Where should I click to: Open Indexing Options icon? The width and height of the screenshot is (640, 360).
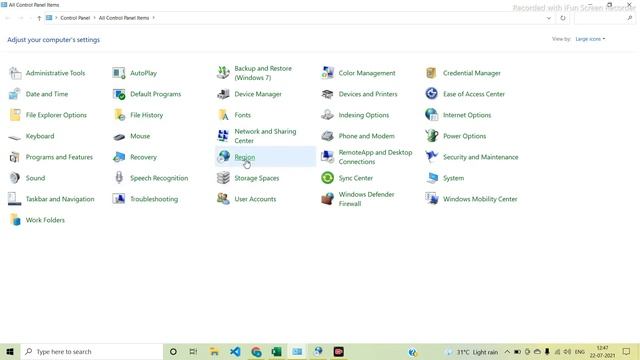click(x=328, y=115)
